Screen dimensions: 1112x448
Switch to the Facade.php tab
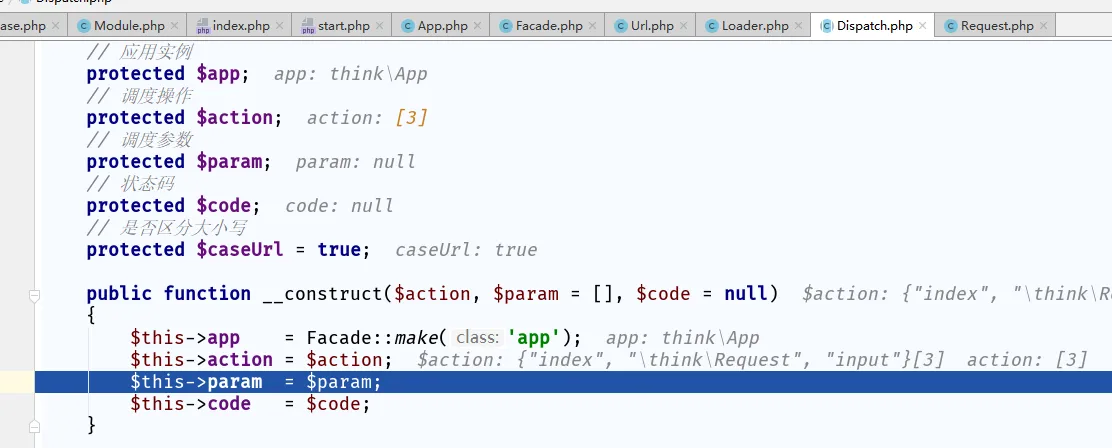pyautogui.click(x=548, y=26)
